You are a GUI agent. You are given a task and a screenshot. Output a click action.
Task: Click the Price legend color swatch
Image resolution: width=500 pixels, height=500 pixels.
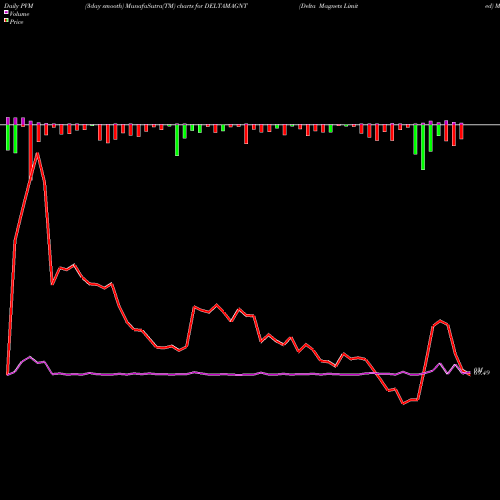pos(6,21)
